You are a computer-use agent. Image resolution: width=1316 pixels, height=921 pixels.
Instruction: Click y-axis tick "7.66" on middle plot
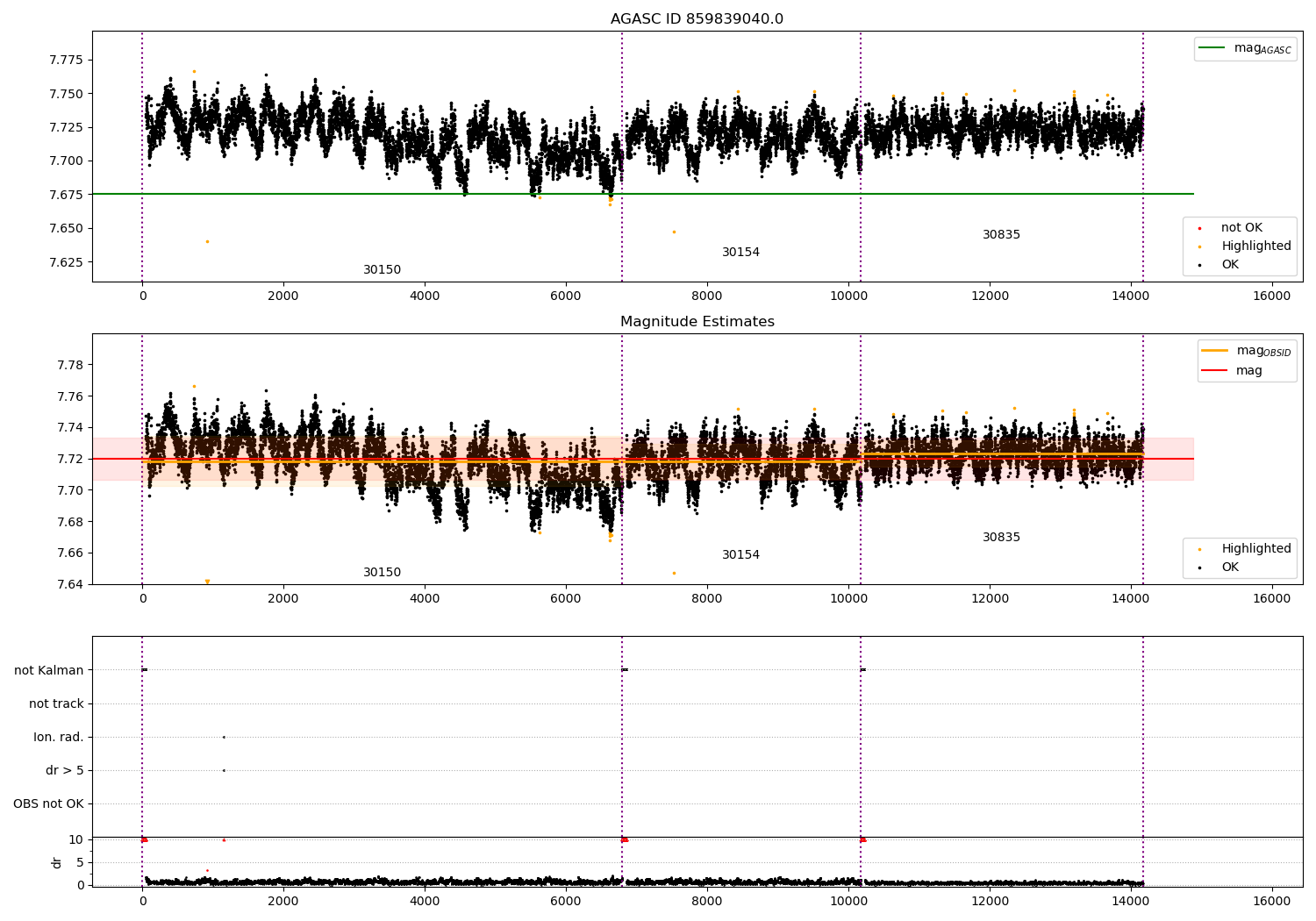coord(70,553)
